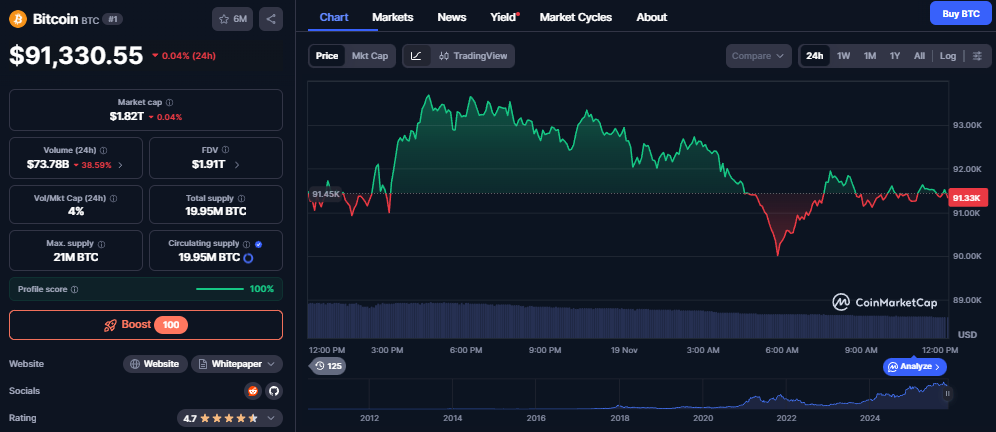The height and width of the screenshot is (432, 996).
Task: Click the circulating supply progress ring
Action: 249,258
